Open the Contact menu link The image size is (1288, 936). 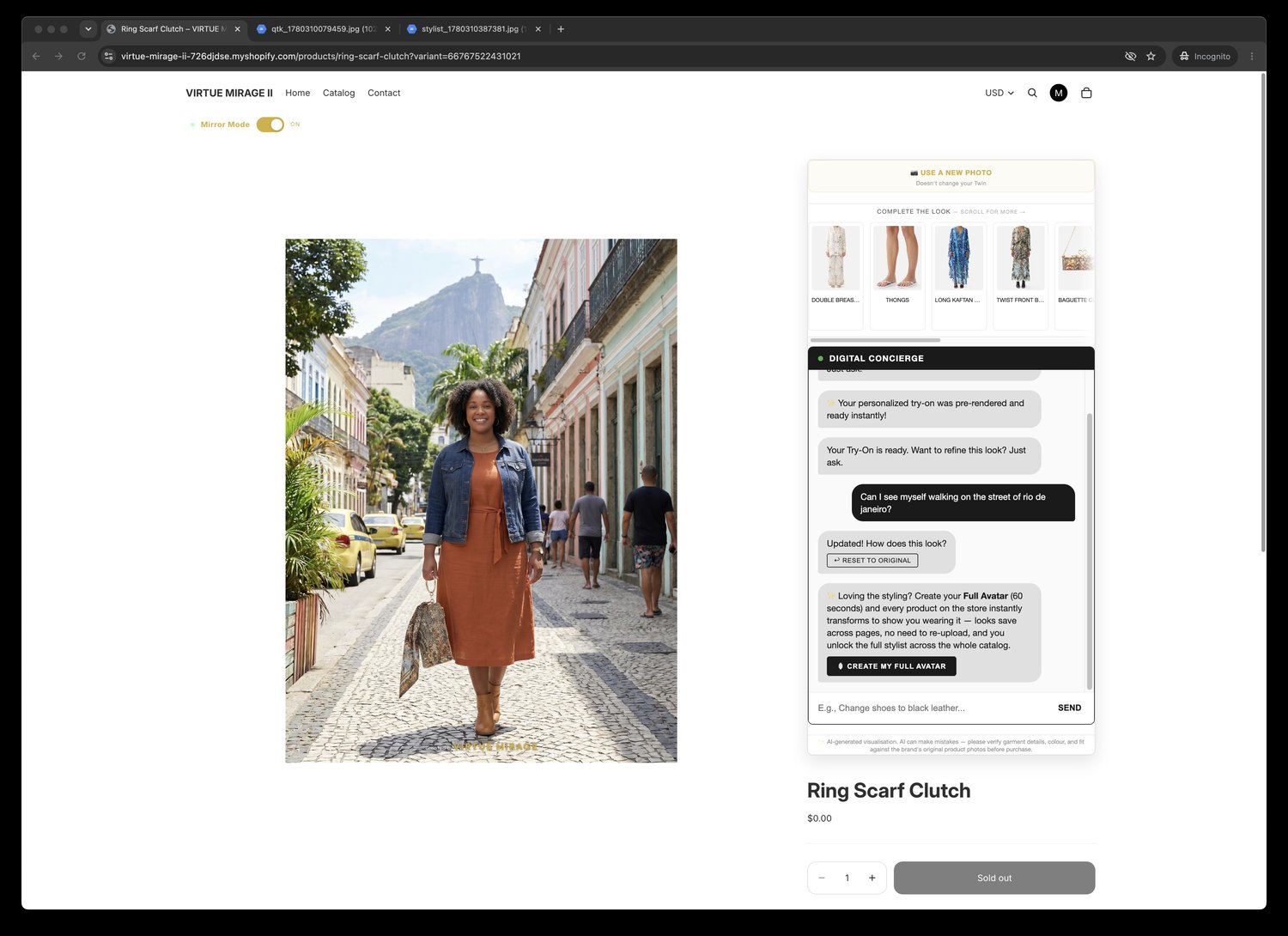click(384, 93)
